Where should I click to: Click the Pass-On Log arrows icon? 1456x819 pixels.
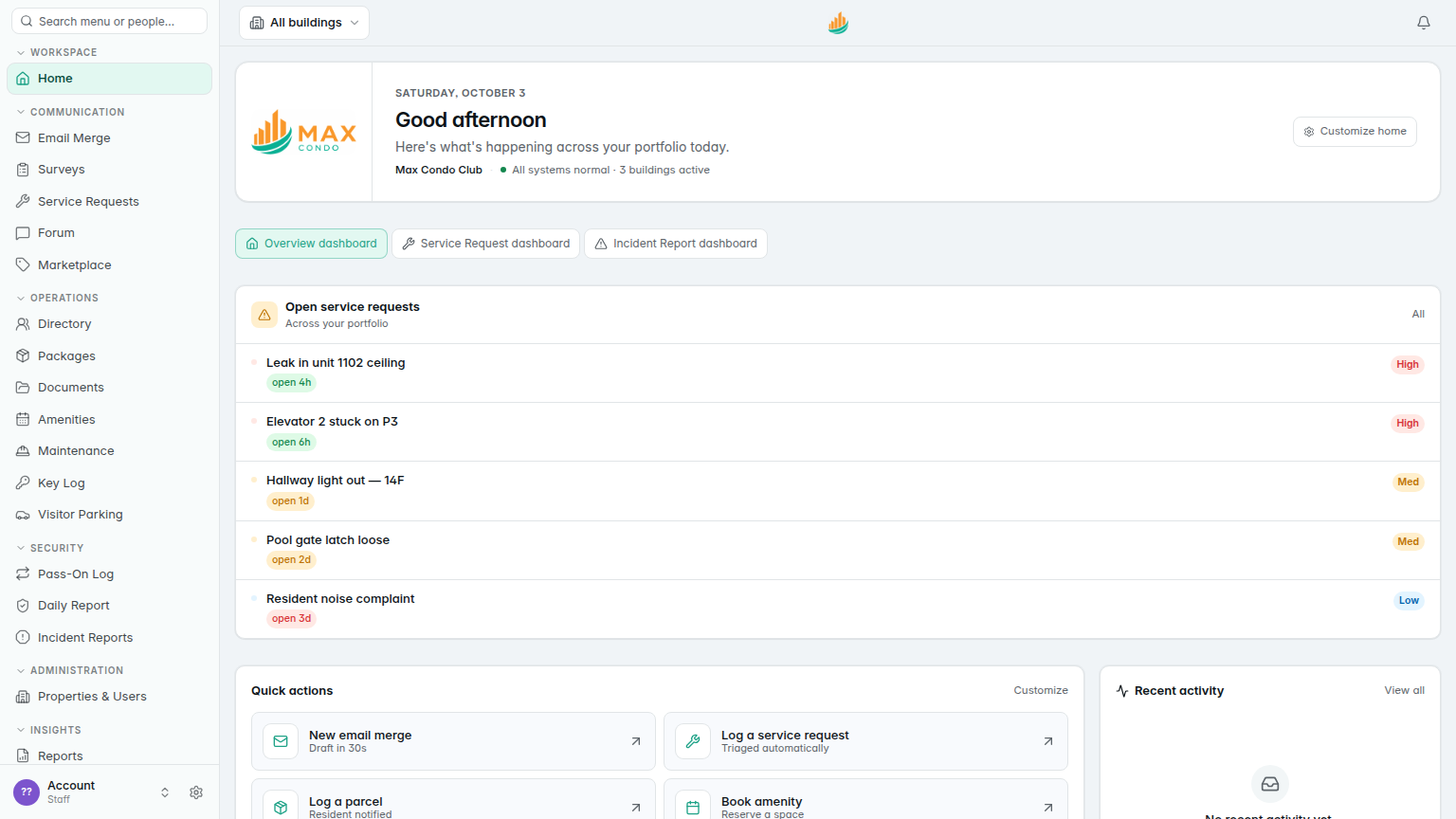(23, 573)
